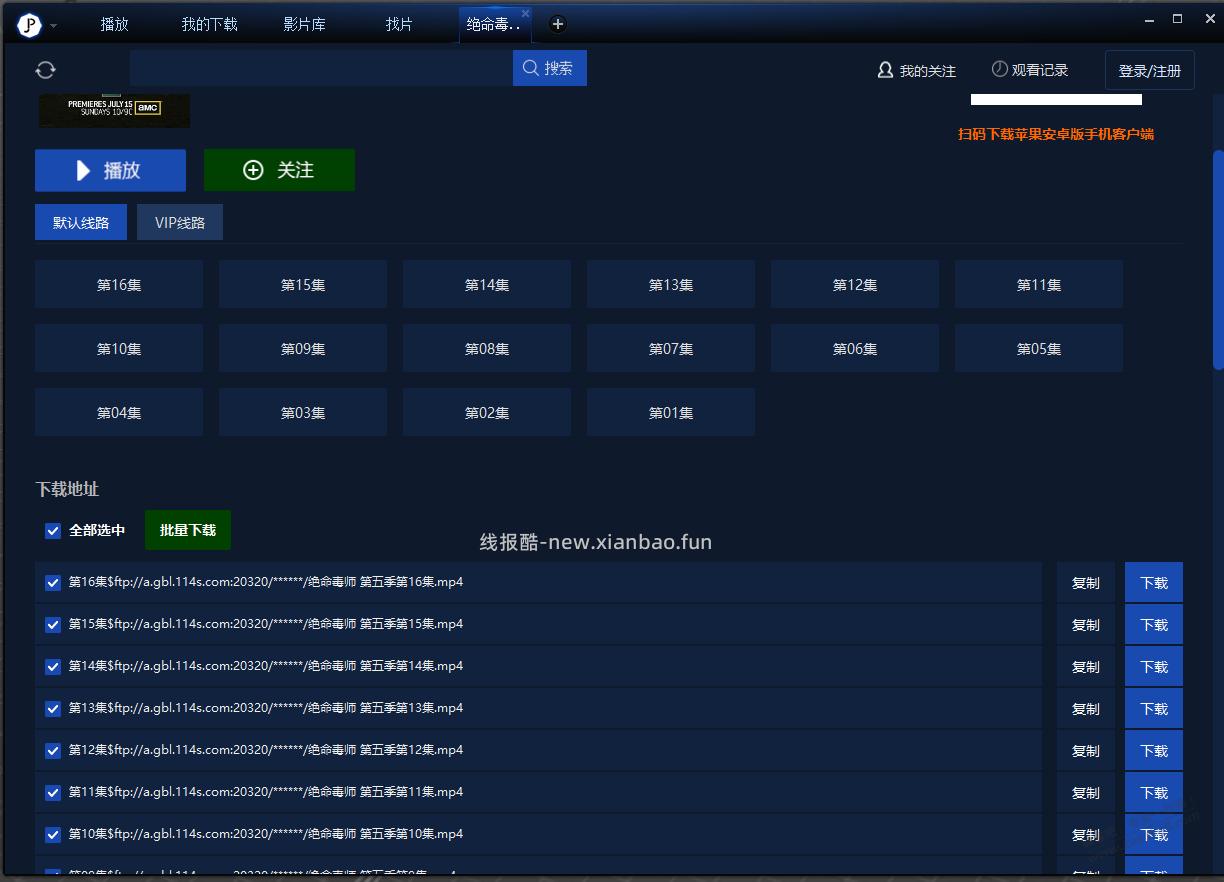
Task: Copy the 第13集 download link
Action: pos(1086,709)
